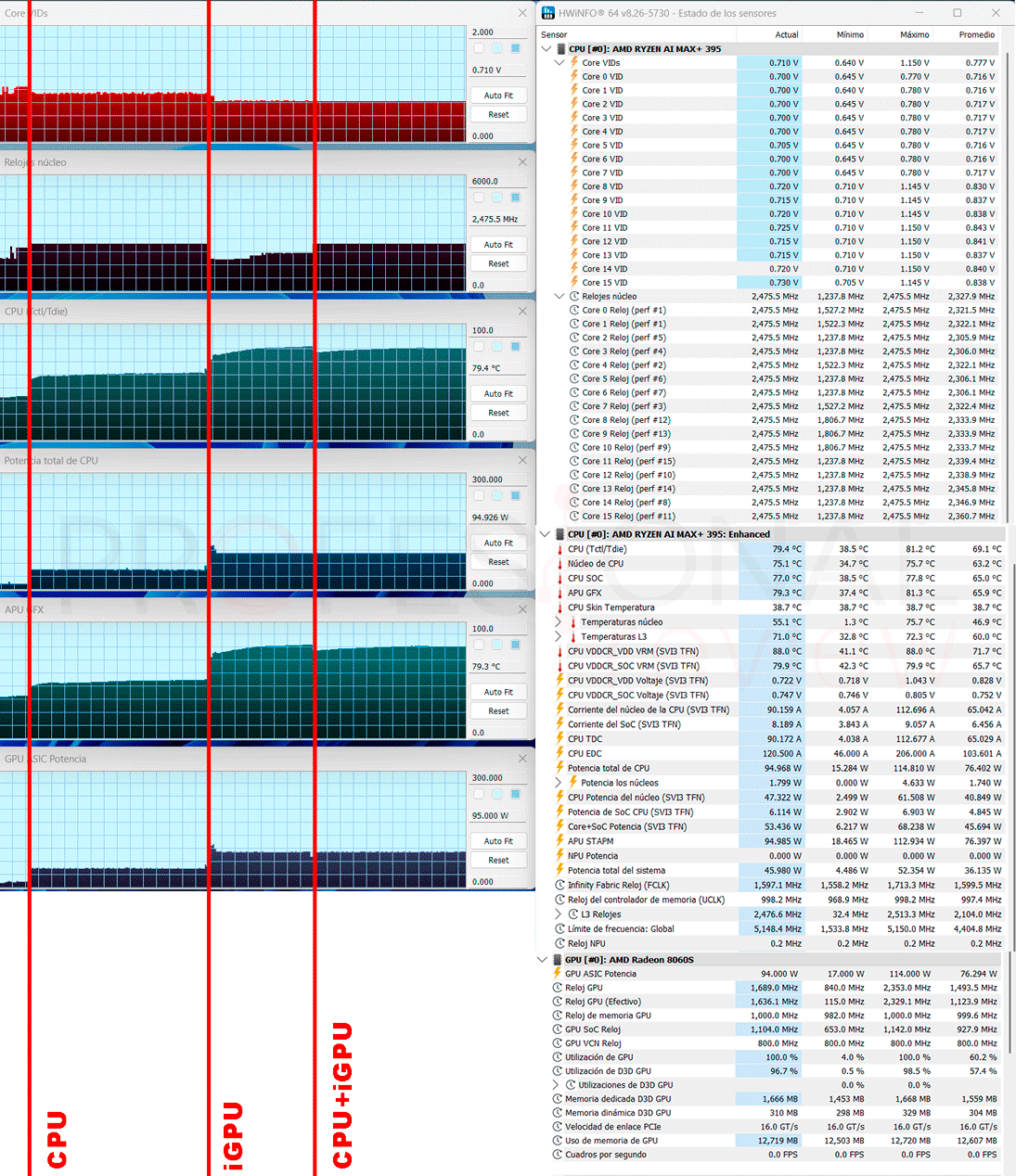Click the clock icon beside Reloj NPU

tap(559, 943)
